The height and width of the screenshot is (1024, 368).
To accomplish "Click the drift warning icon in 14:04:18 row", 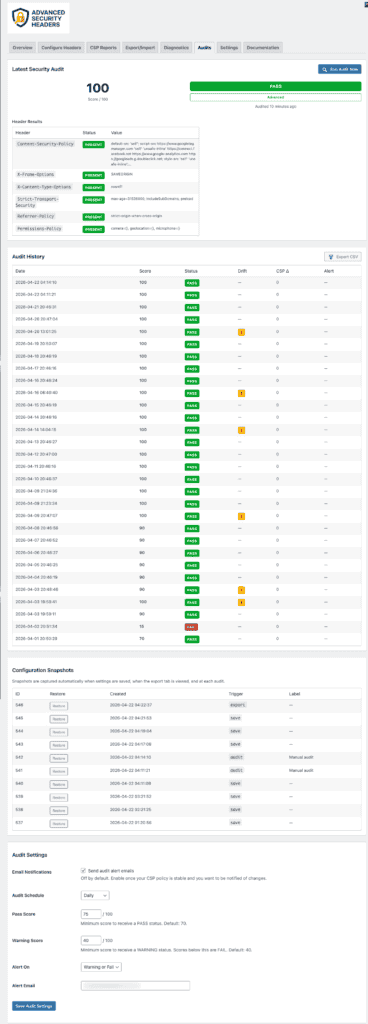I will 241,430.
